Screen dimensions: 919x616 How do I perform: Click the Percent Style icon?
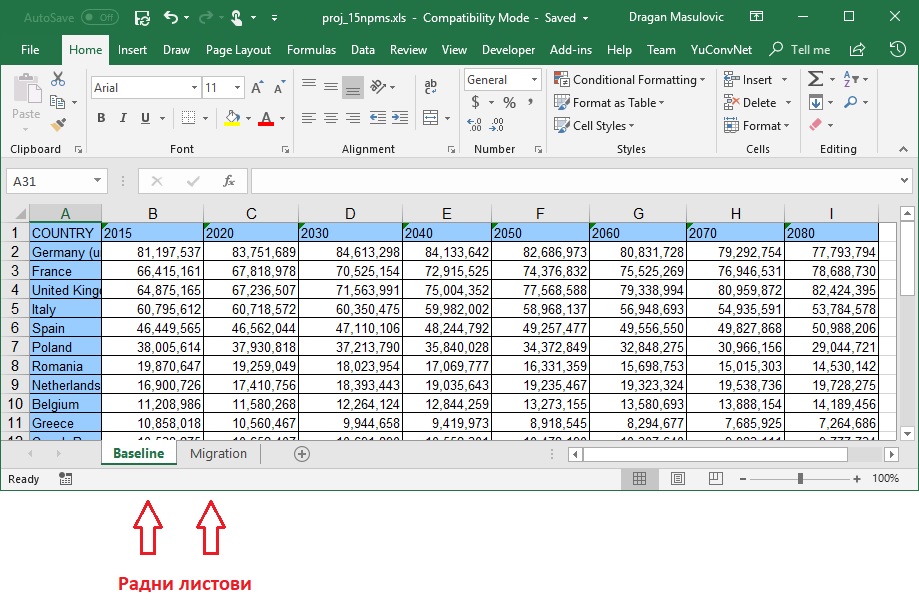(x=509, y=102)
